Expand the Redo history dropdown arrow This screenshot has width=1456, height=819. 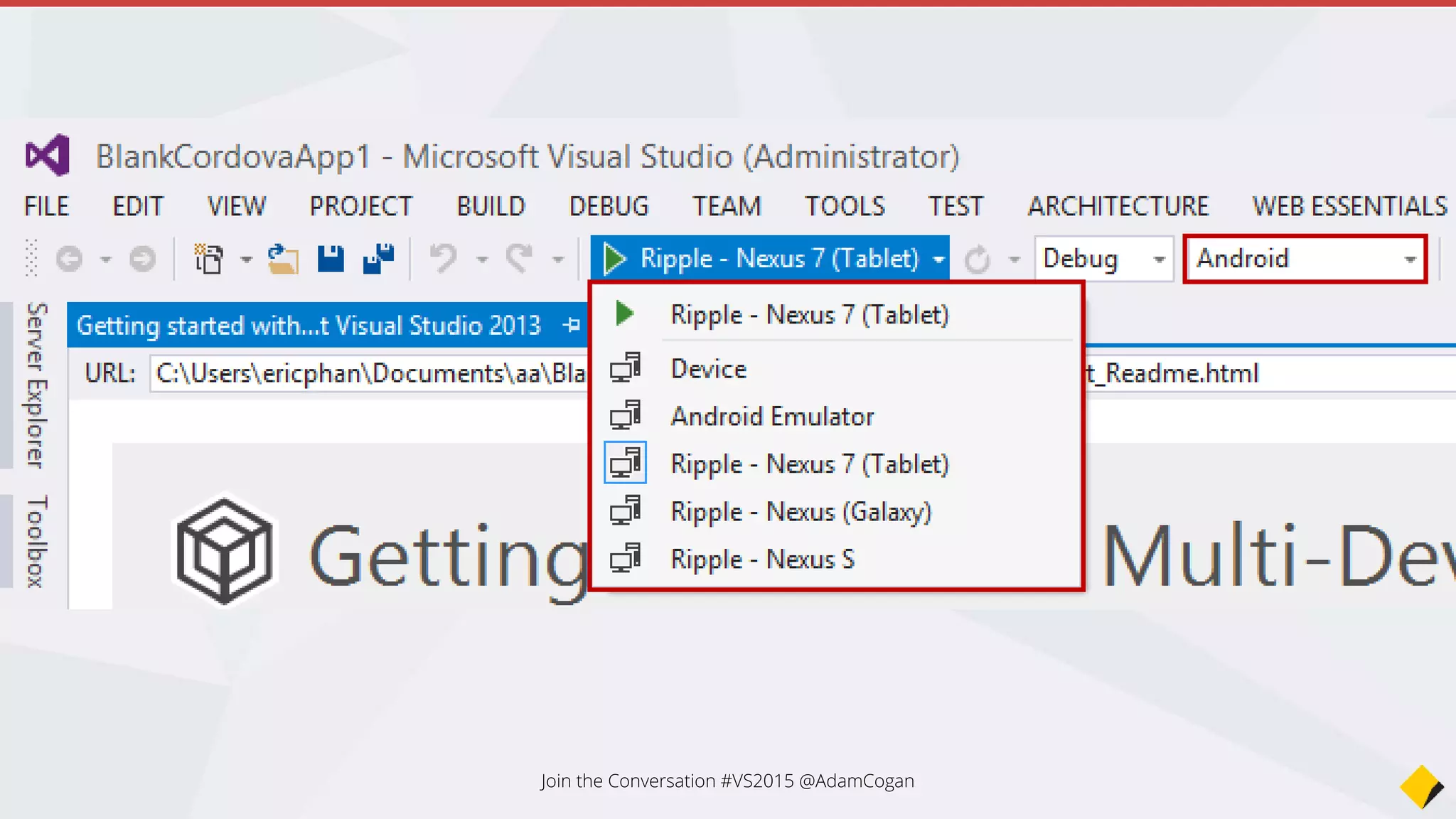pos(558,259)
